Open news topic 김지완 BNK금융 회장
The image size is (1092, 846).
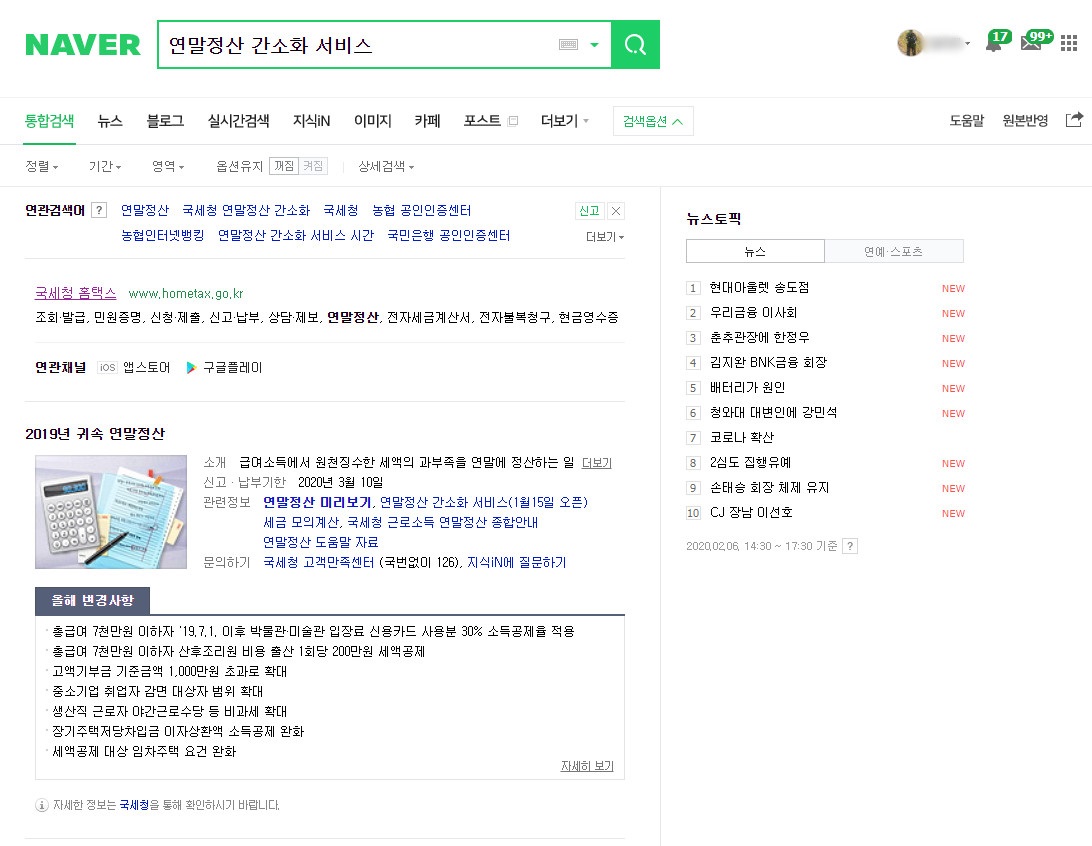(x=768, y=362)
